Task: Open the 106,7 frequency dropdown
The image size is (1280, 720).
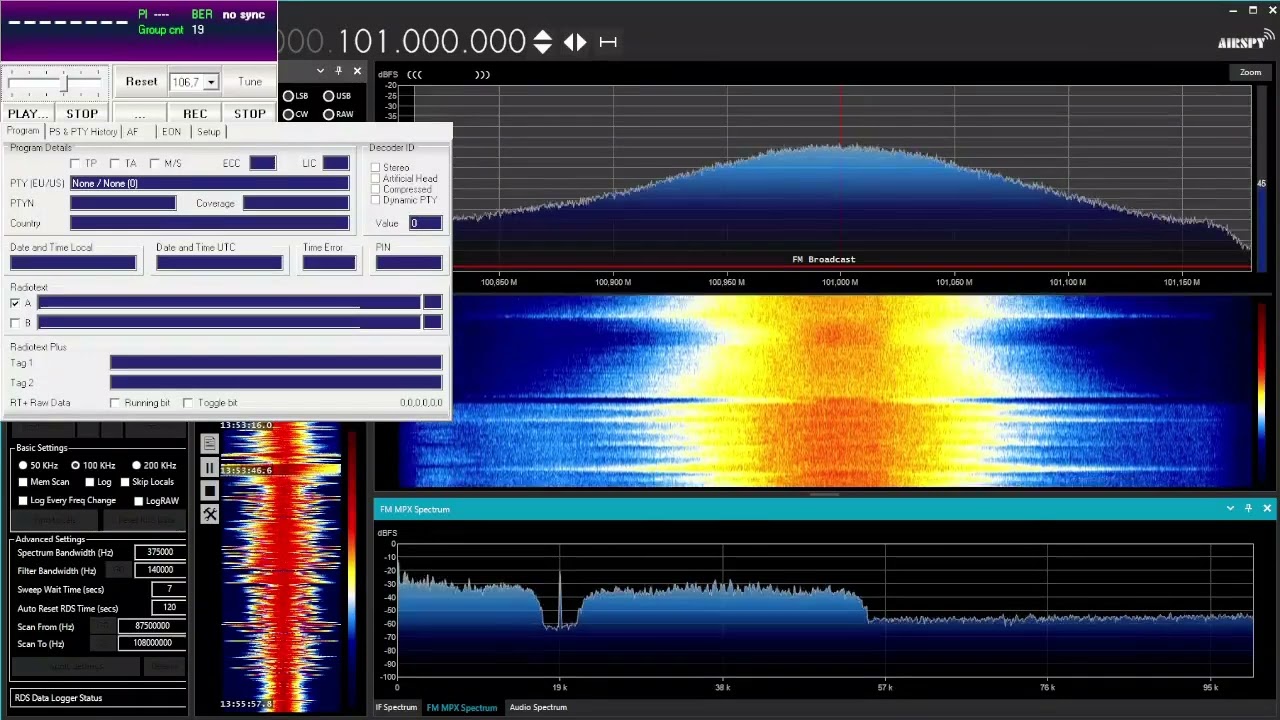Action: click(x=211, y=82)
